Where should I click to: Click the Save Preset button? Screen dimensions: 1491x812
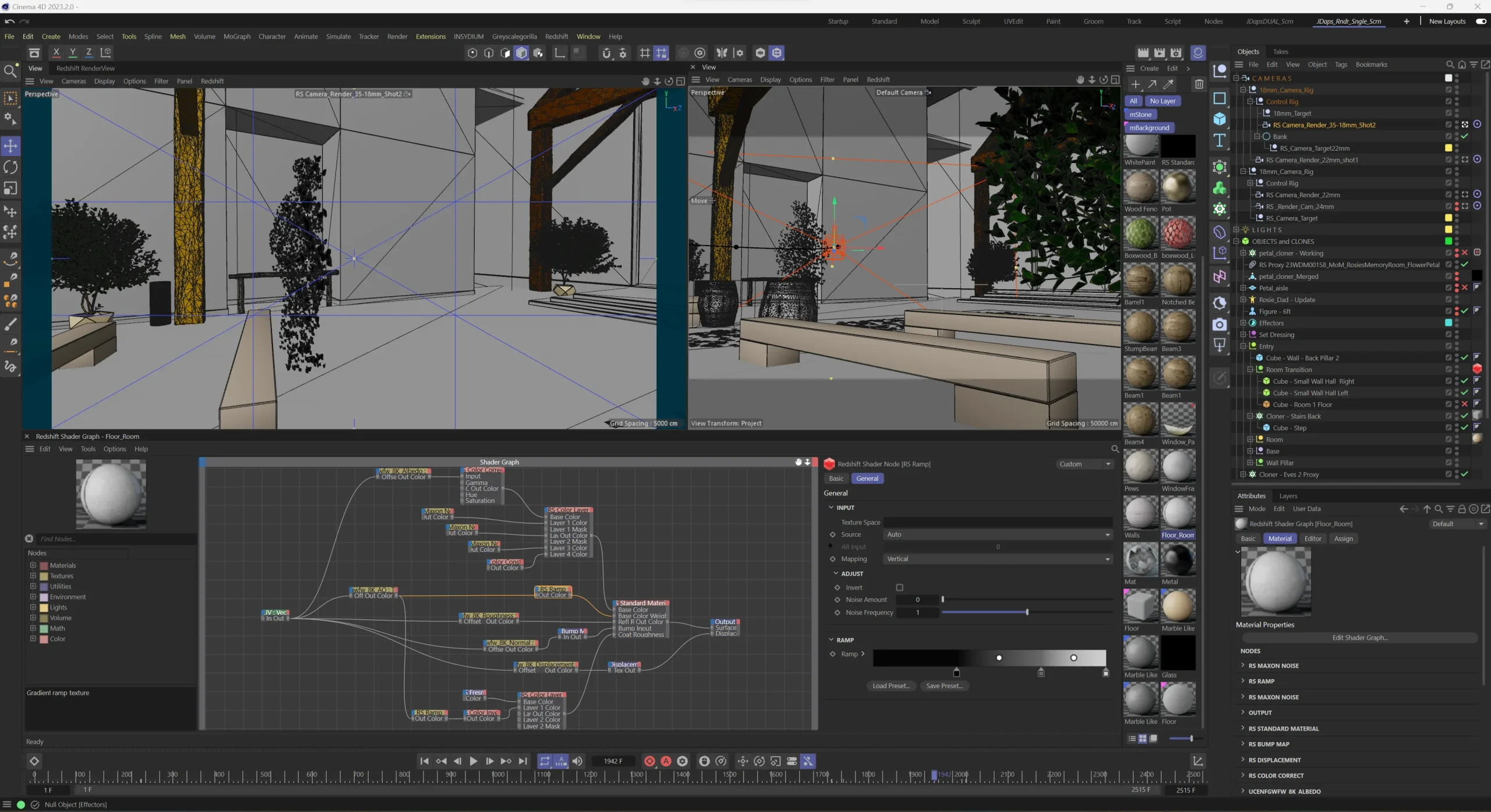click(945, 686)
